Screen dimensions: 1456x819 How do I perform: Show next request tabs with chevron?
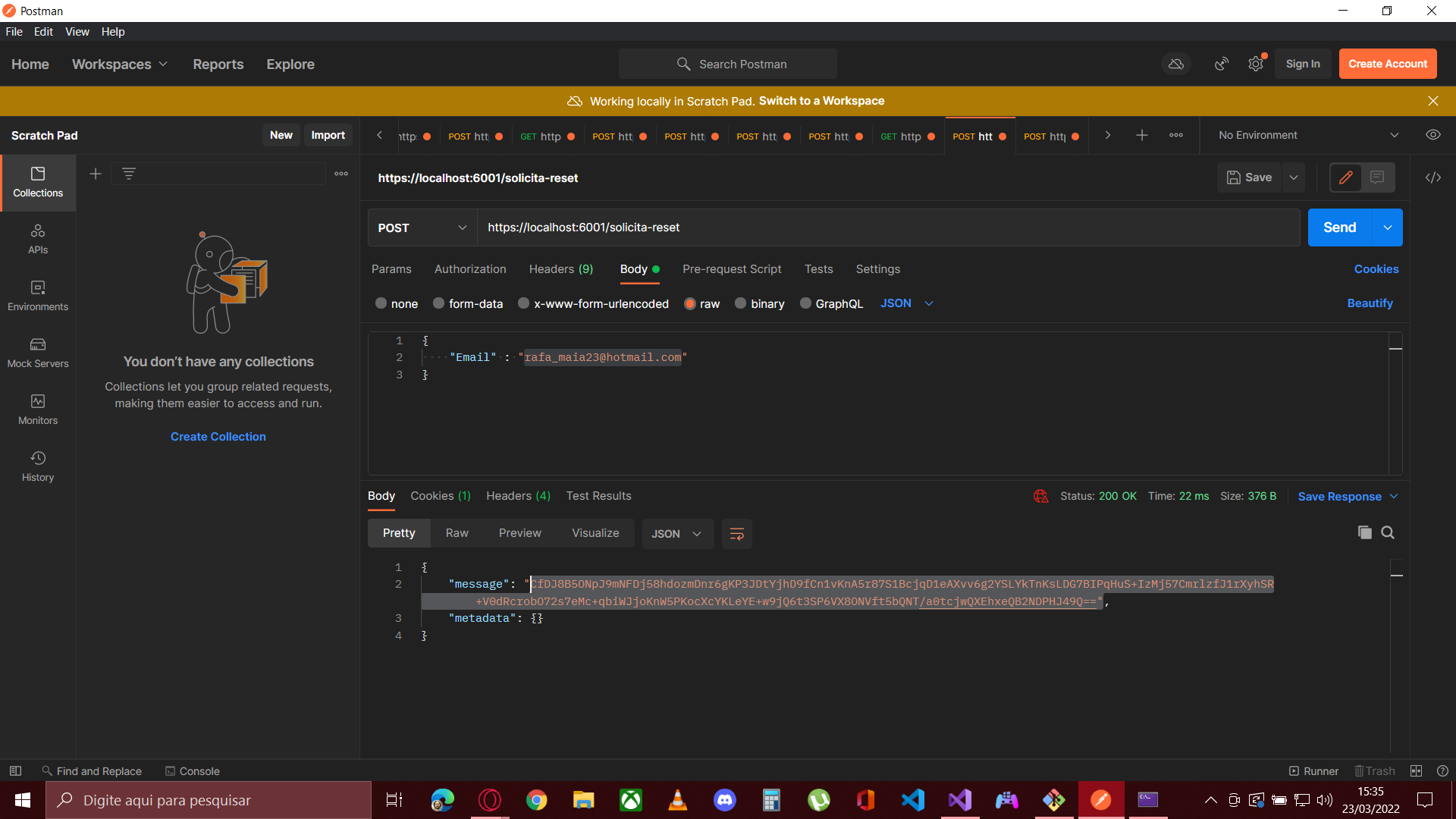tap(1108, 135)
